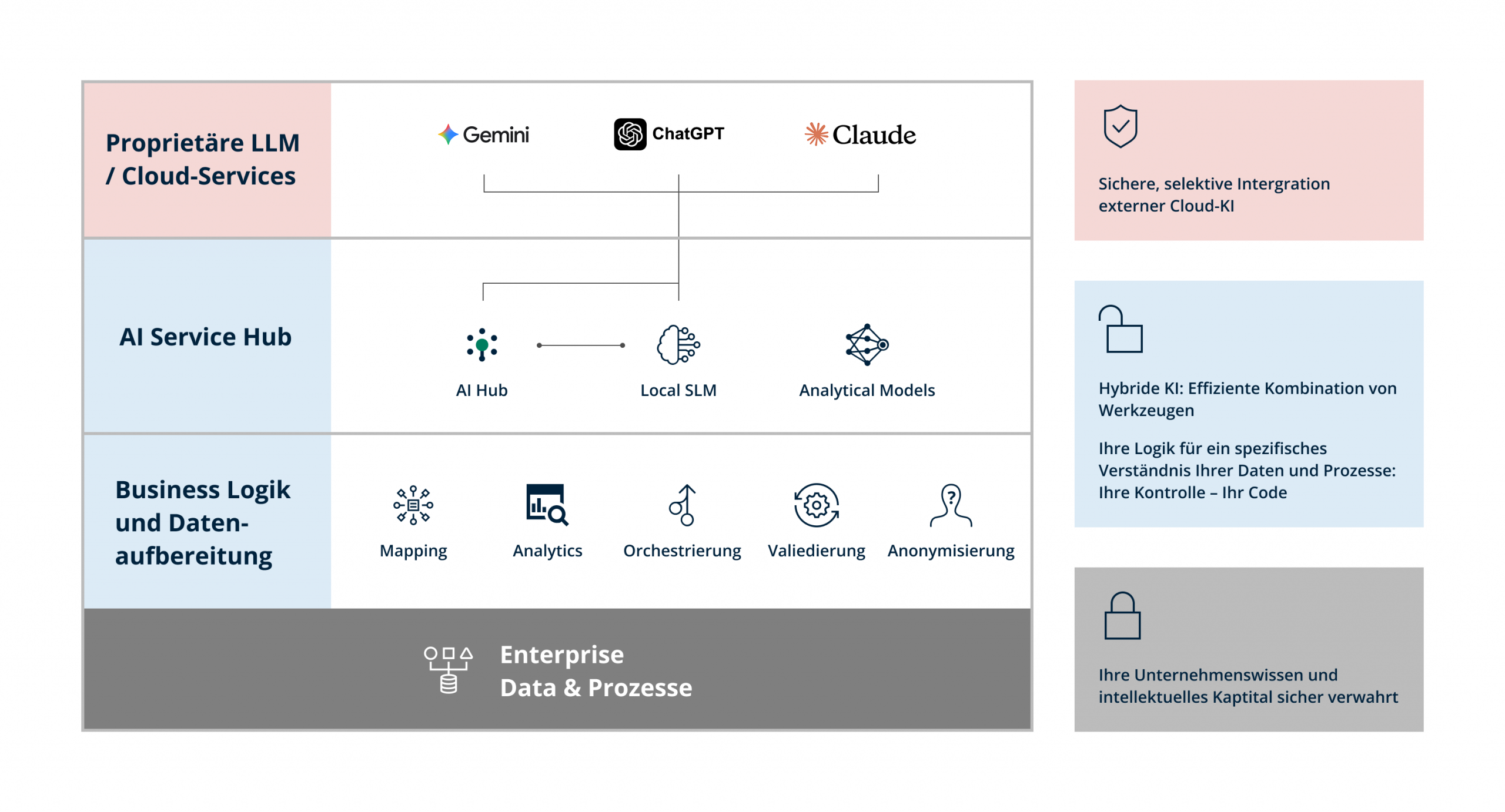1505x812 pixels.
Task: Click the Claude starburst logo
Action: pos(815,134)
